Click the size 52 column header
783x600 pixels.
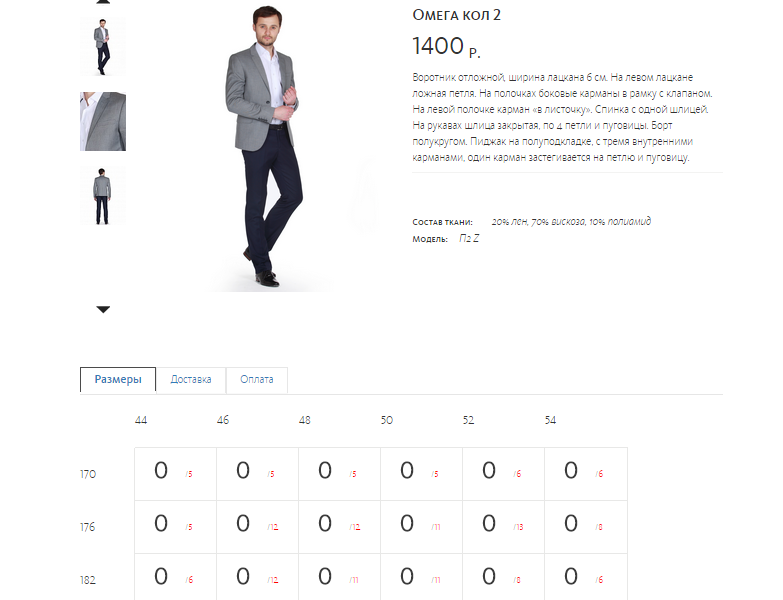(468, 420)
